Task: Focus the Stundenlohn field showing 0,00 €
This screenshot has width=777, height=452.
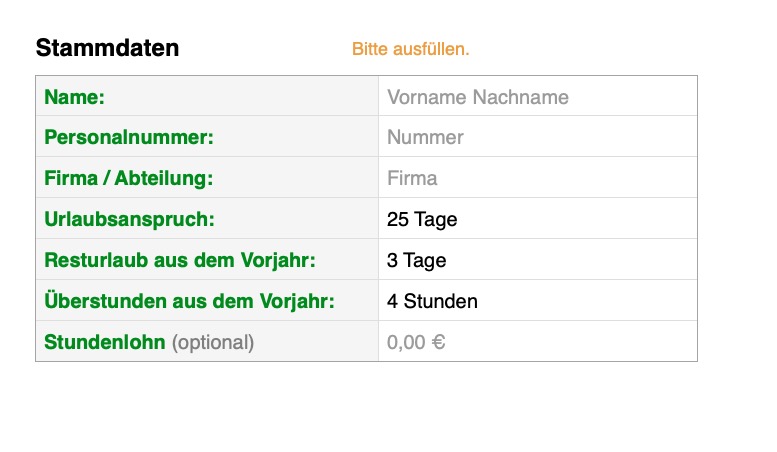Action: tap(537, 342)
